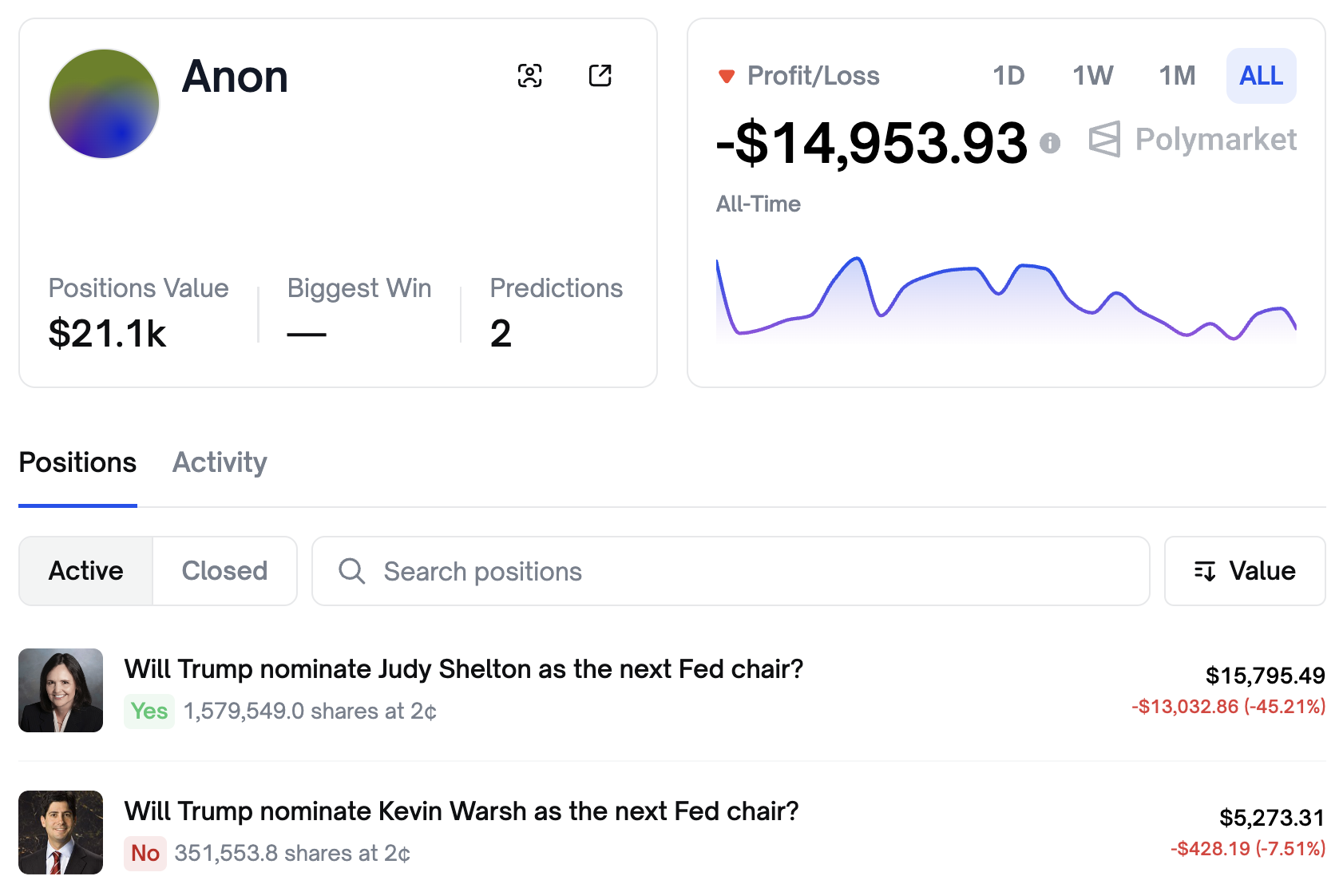
Task: Click the profile scan icon beside Anon
Action: 529,76
